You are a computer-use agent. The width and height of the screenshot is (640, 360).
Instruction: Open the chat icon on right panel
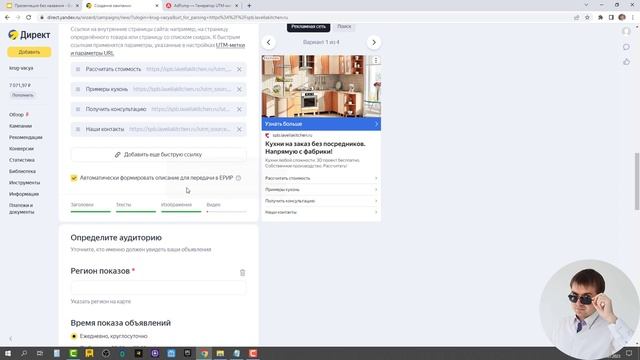click(x=626, y=47)
